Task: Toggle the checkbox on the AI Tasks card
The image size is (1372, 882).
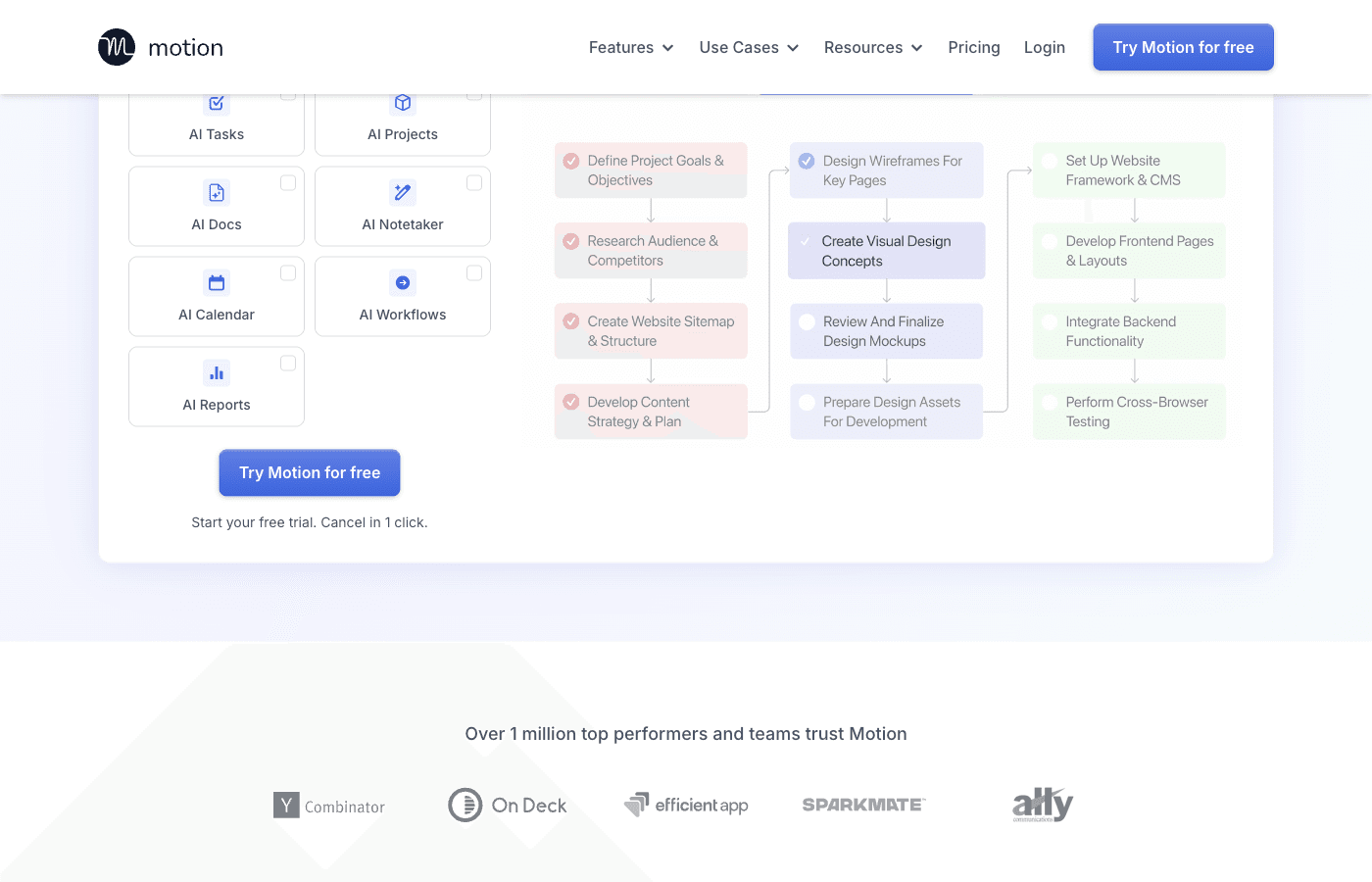Action: click(287, 93)
